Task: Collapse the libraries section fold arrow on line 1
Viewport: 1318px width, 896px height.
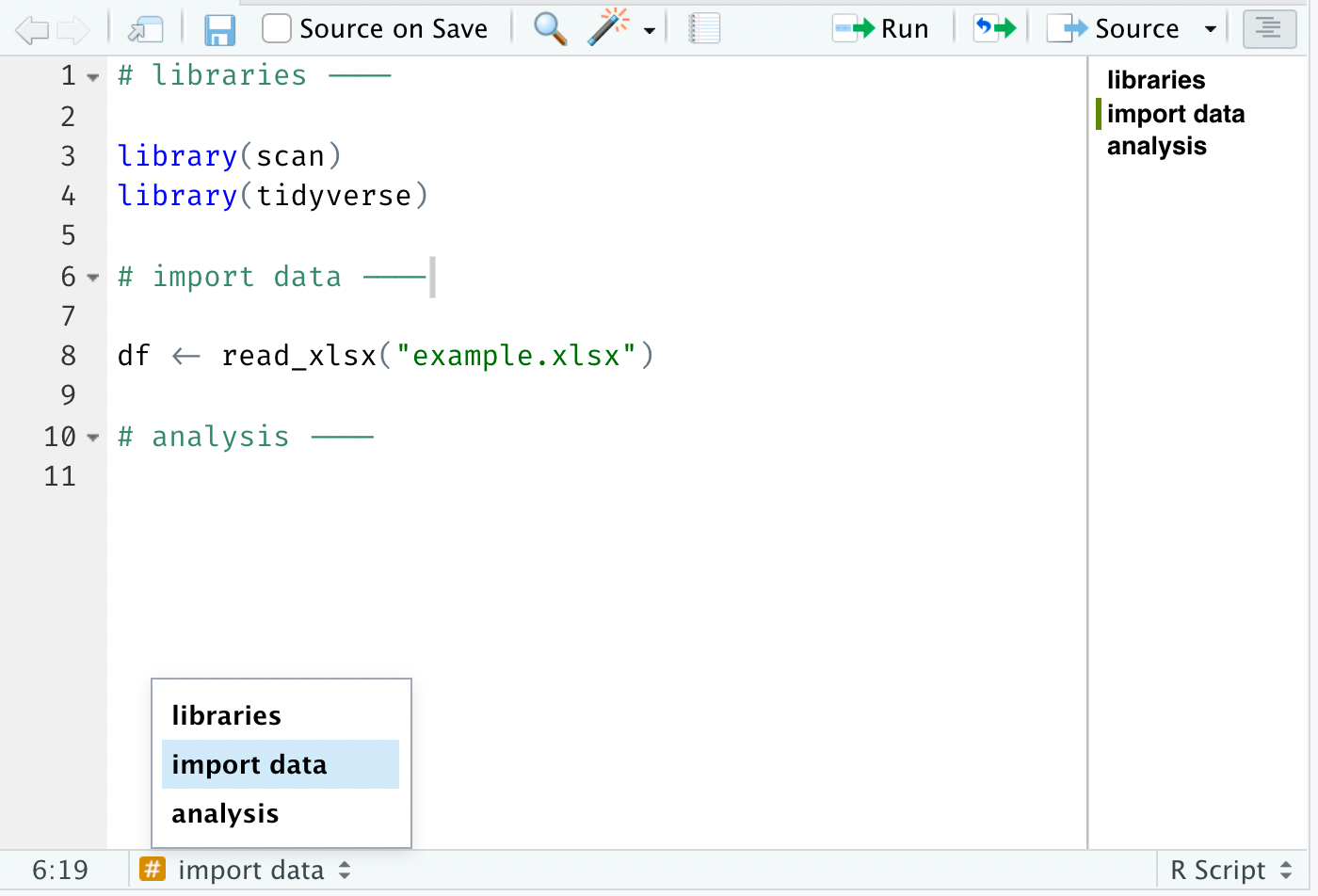Action: [x=93, y=77]
